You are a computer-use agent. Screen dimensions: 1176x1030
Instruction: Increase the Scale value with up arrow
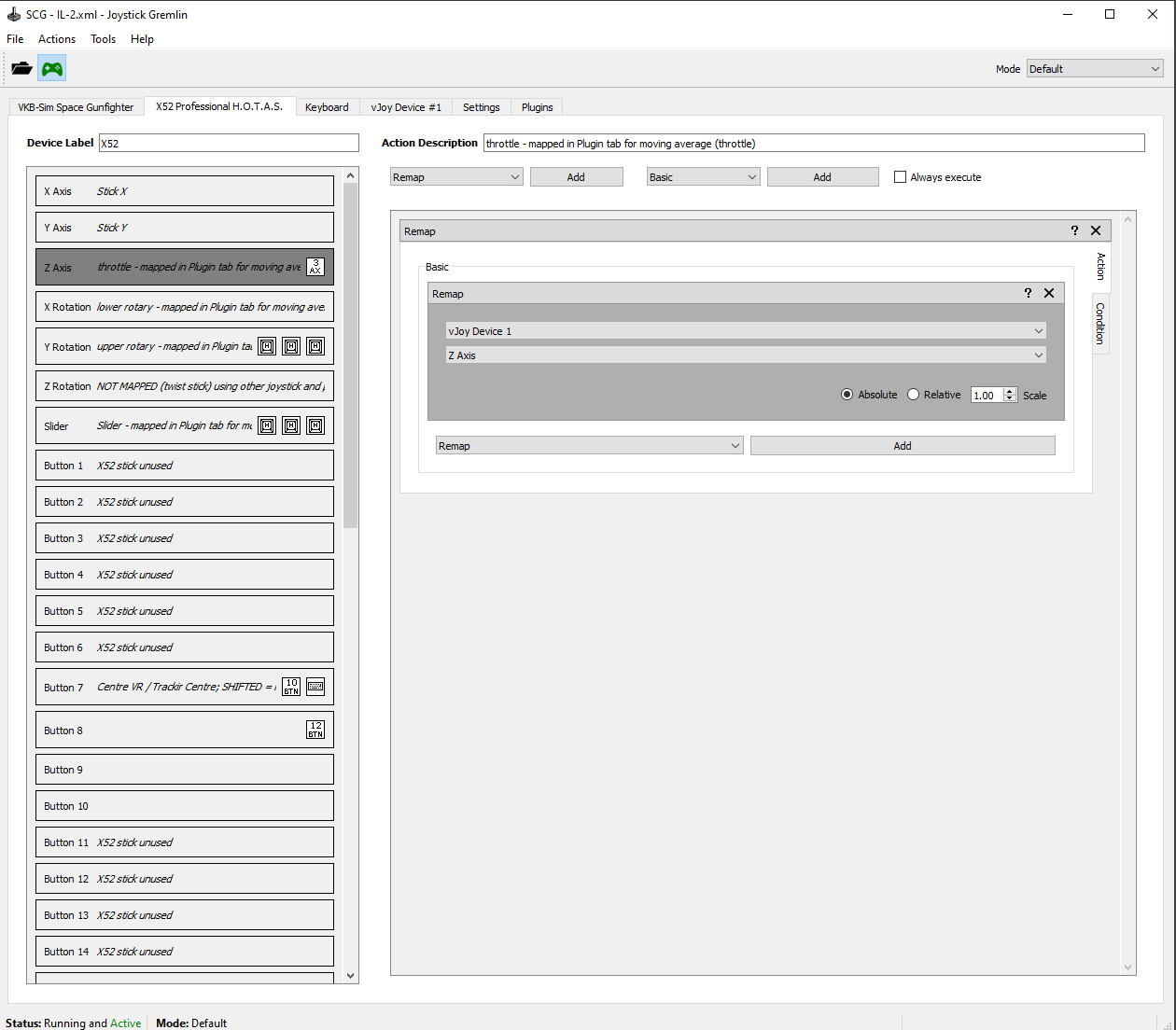pos(1010,391)
